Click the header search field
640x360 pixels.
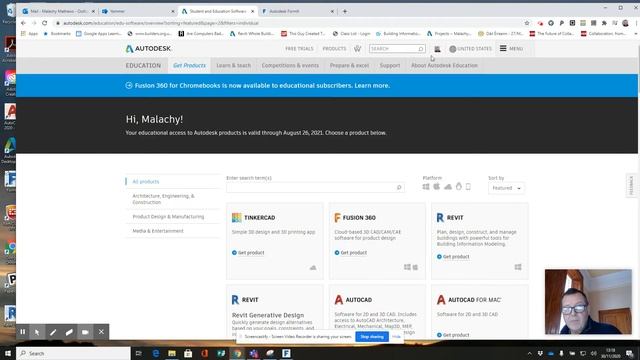[x=397, y=49]
